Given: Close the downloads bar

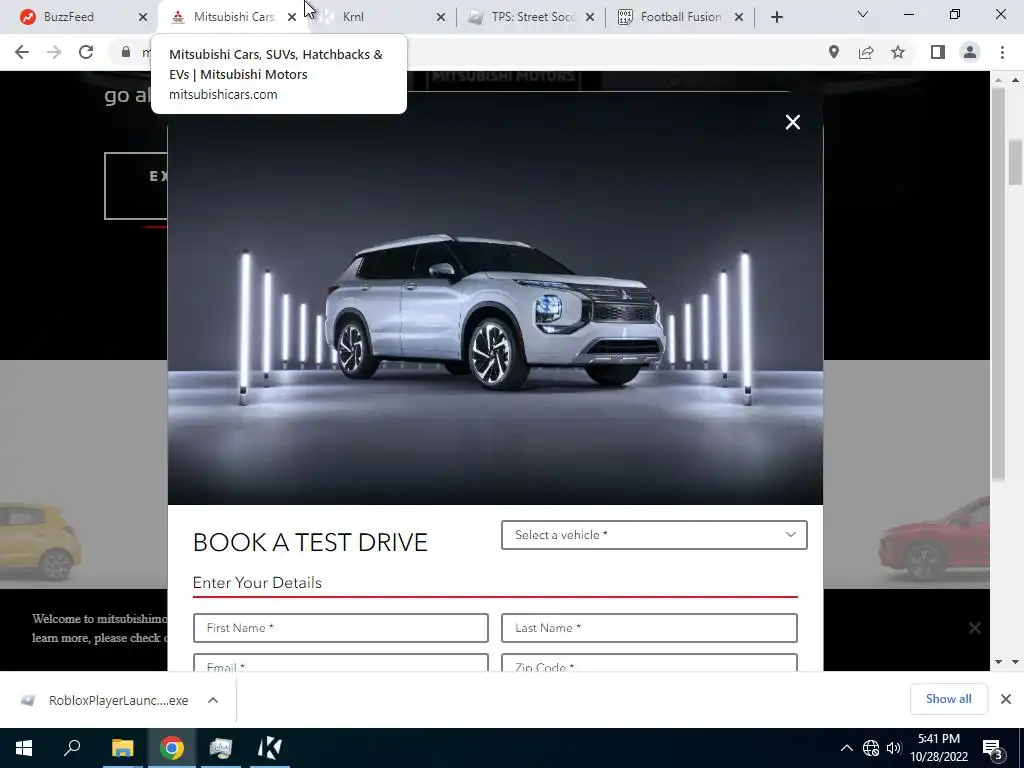Looking at the screenshot, I should click(x=1006, y=699).
